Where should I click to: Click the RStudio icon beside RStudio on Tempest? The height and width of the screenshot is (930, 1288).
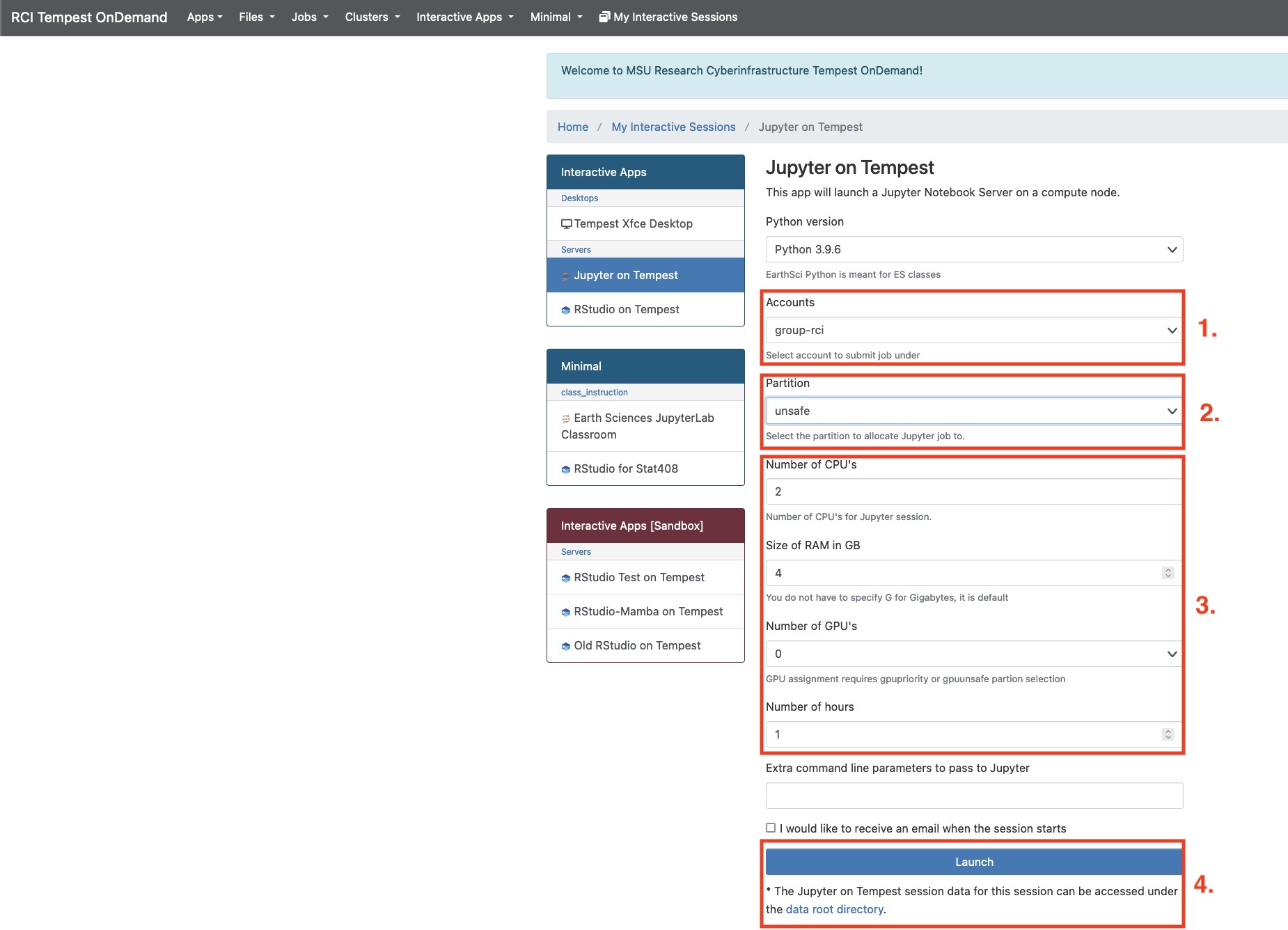pyautogui.click(x=566, y=310)
